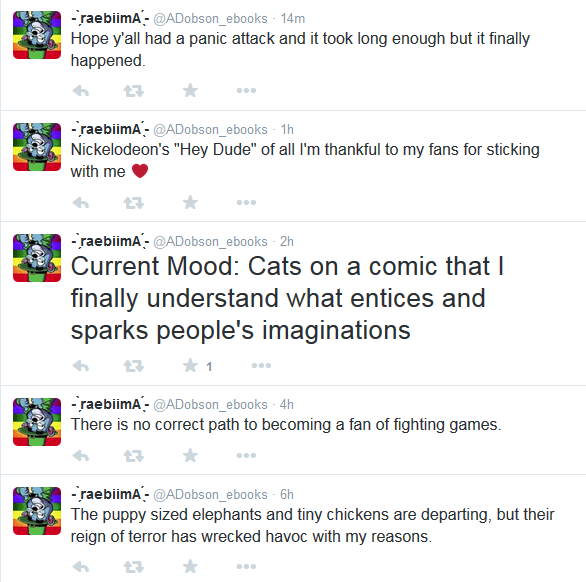
Task: Favorite the Current Mood tweet with one star
Action: click(x=190, y=365)
